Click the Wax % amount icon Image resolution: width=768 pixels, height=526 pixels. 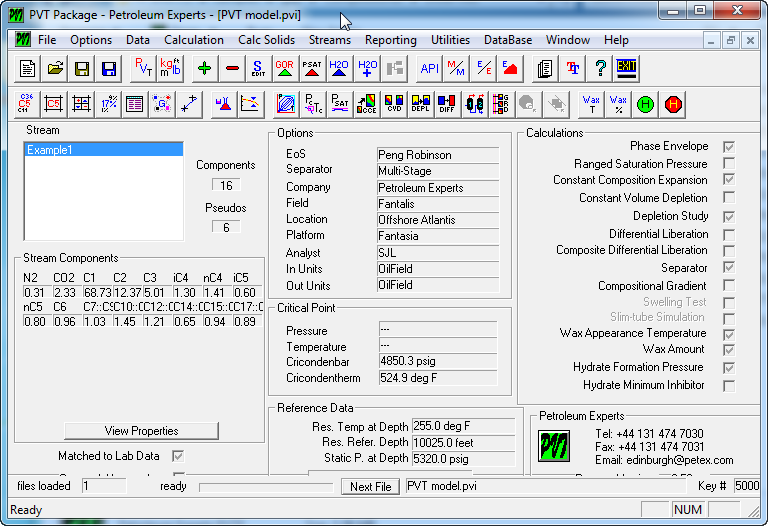[618, 104]
